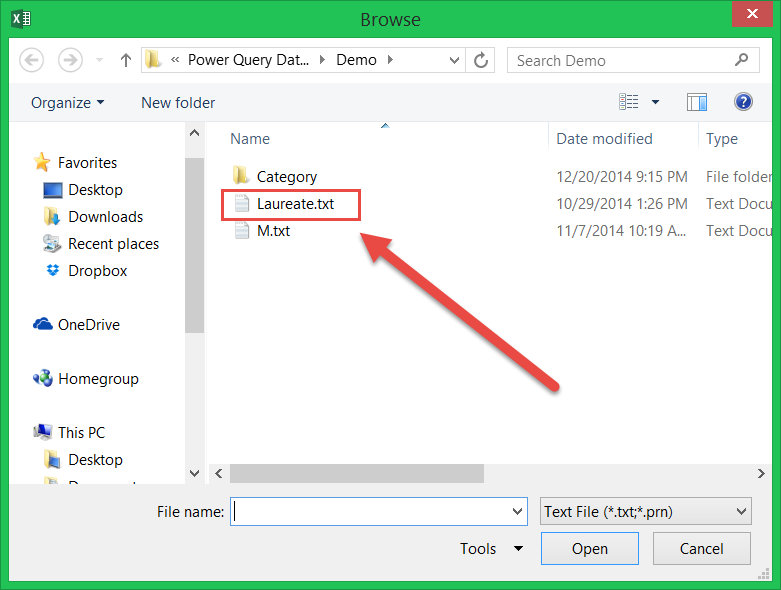Click the Up one level arrow
This screenshot has height=590, width=781.
pos(126,60)
